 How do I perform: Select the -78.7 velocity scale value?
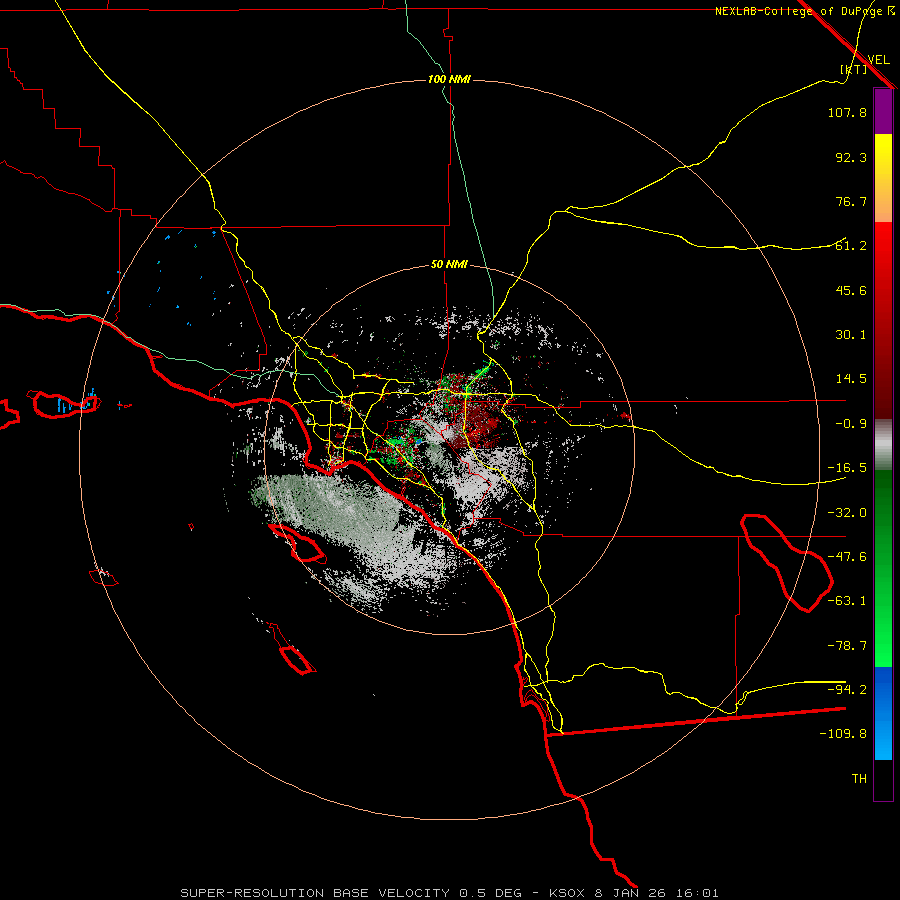tap(847, 646)
